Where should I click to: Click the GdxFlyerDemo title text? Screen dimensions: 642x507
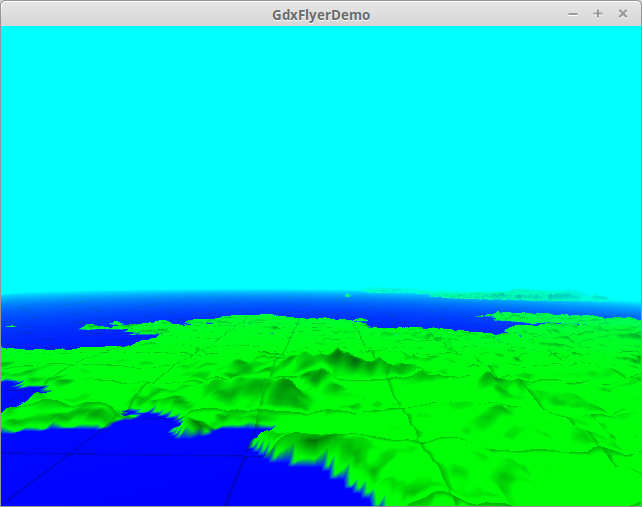click(321, 14)
